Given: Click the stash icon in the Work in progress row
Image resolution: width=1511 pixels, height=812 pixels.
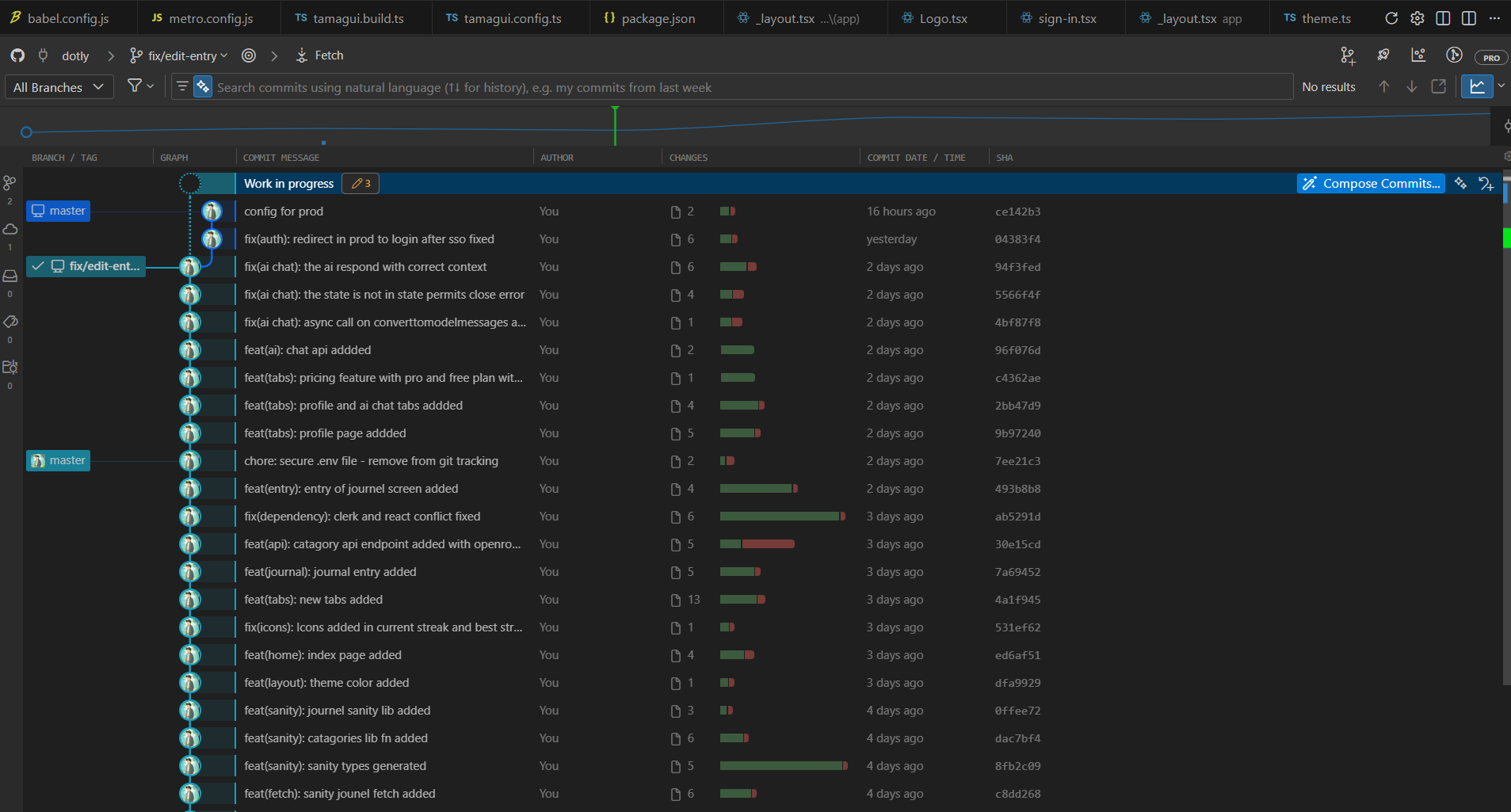Looking at the screenshot, I should tap(1486, 184).
